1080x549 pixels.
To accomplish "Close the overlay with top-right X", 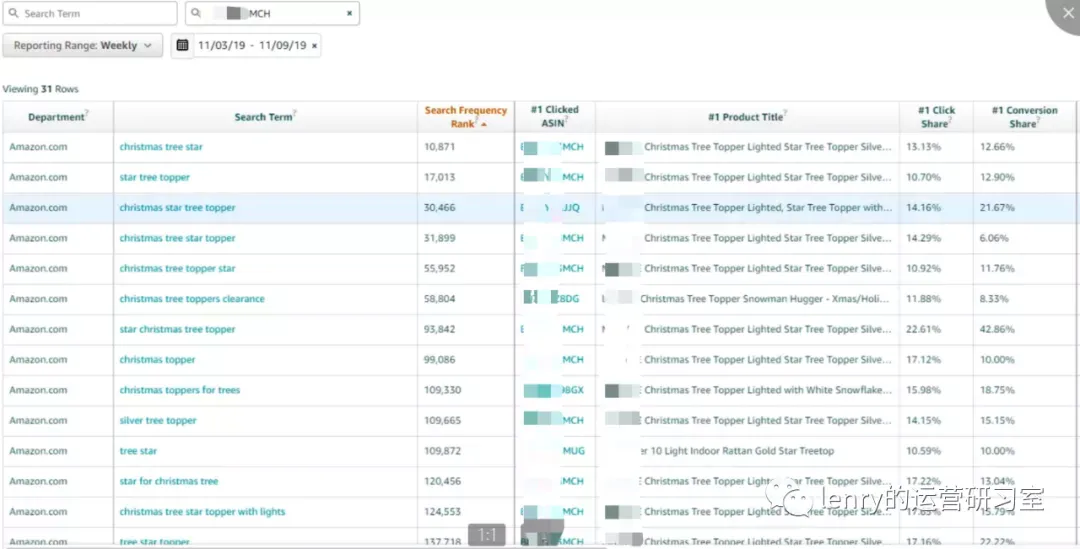I will point(1068,13).
